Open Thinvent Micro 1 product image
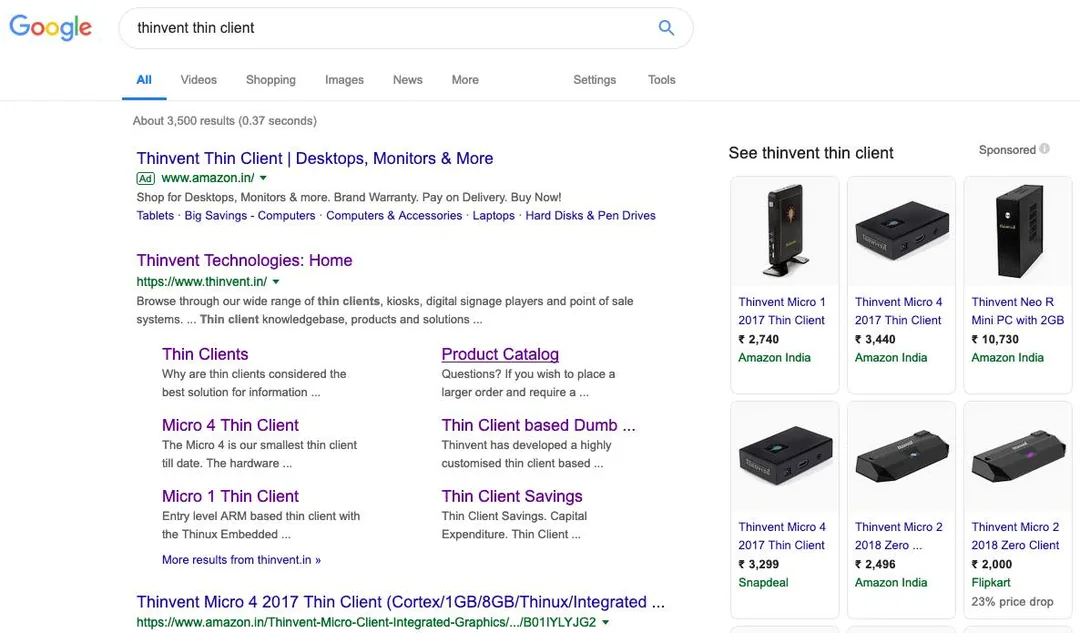 click(785, 231)
